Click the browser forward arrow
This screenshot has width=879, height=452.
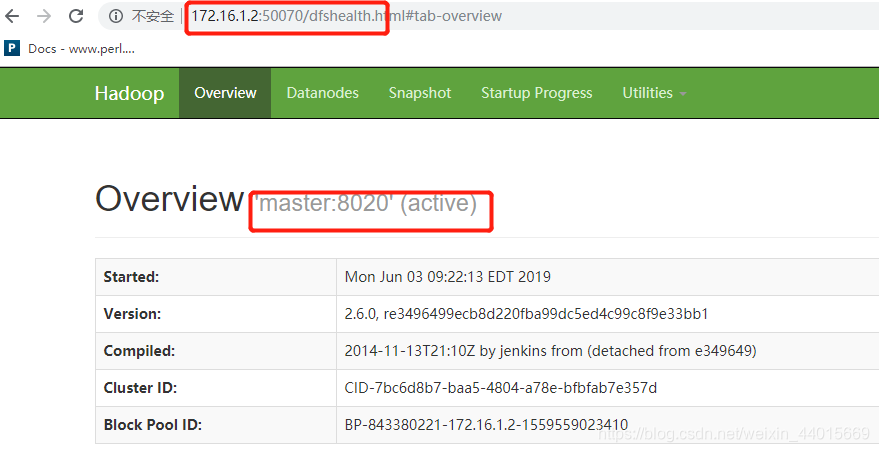[x=44, y=16]
